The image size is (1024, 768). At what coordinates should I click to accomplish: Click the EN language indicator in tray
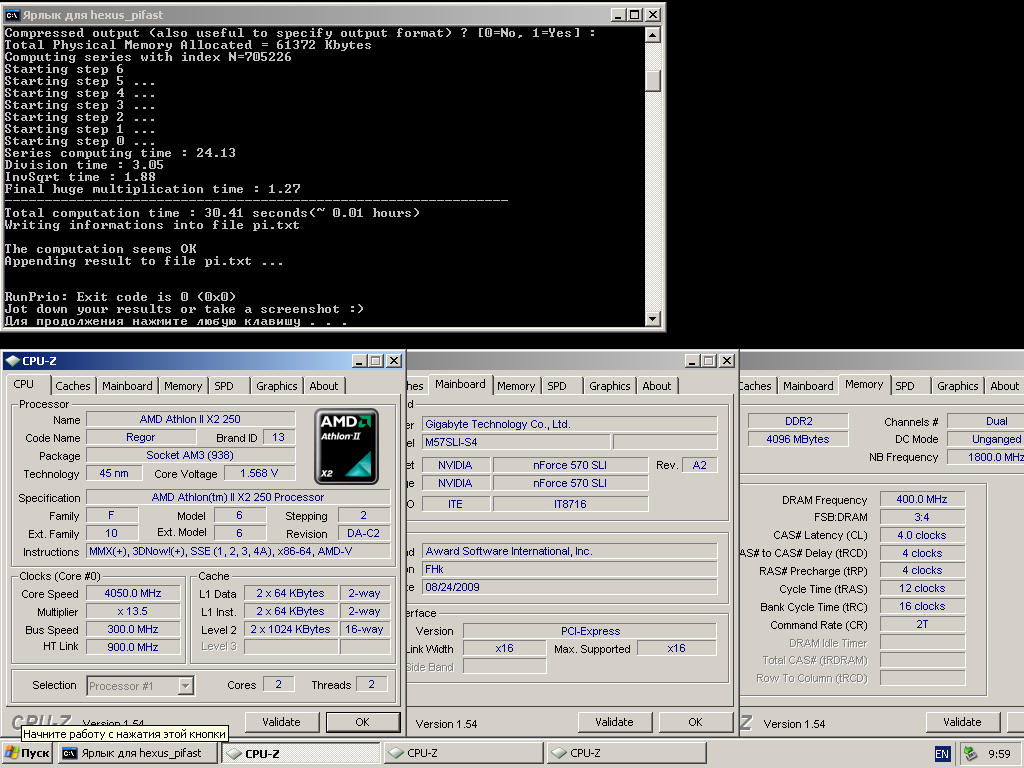(942, 754)
